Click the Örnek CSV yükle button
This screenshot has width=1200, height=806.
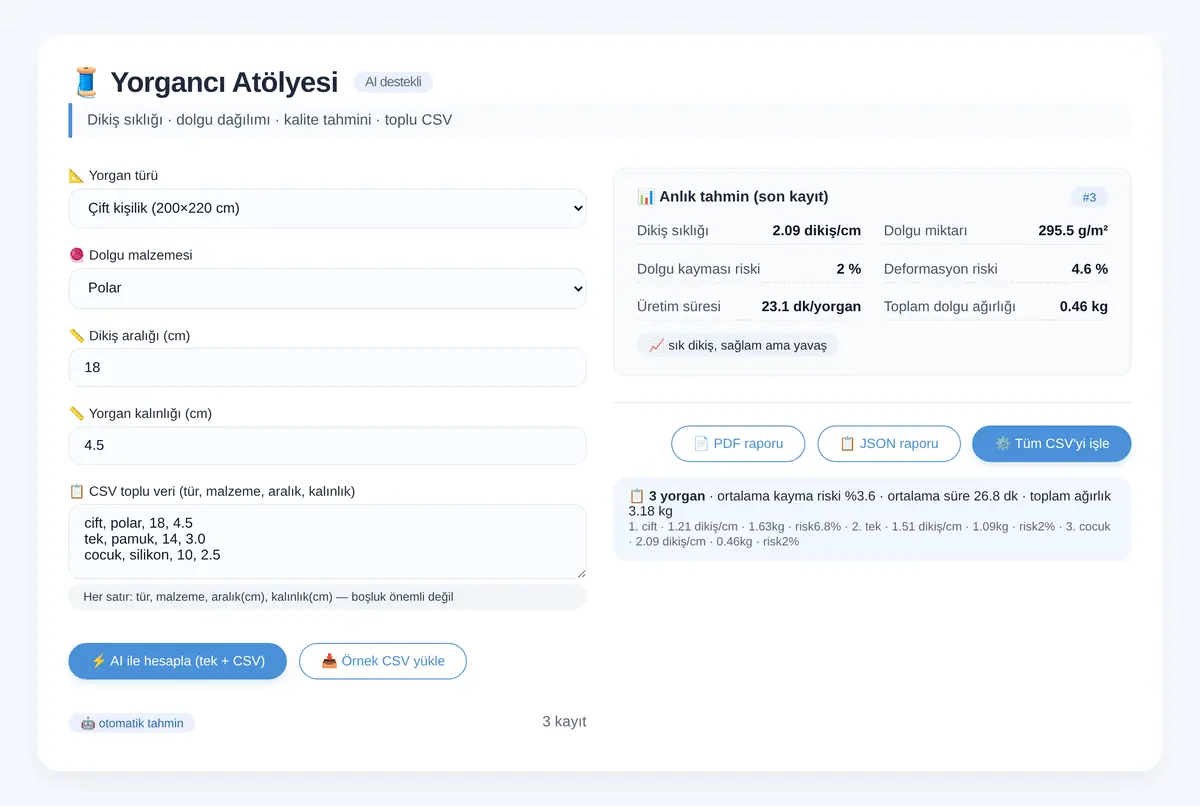(x=383, y=661)
